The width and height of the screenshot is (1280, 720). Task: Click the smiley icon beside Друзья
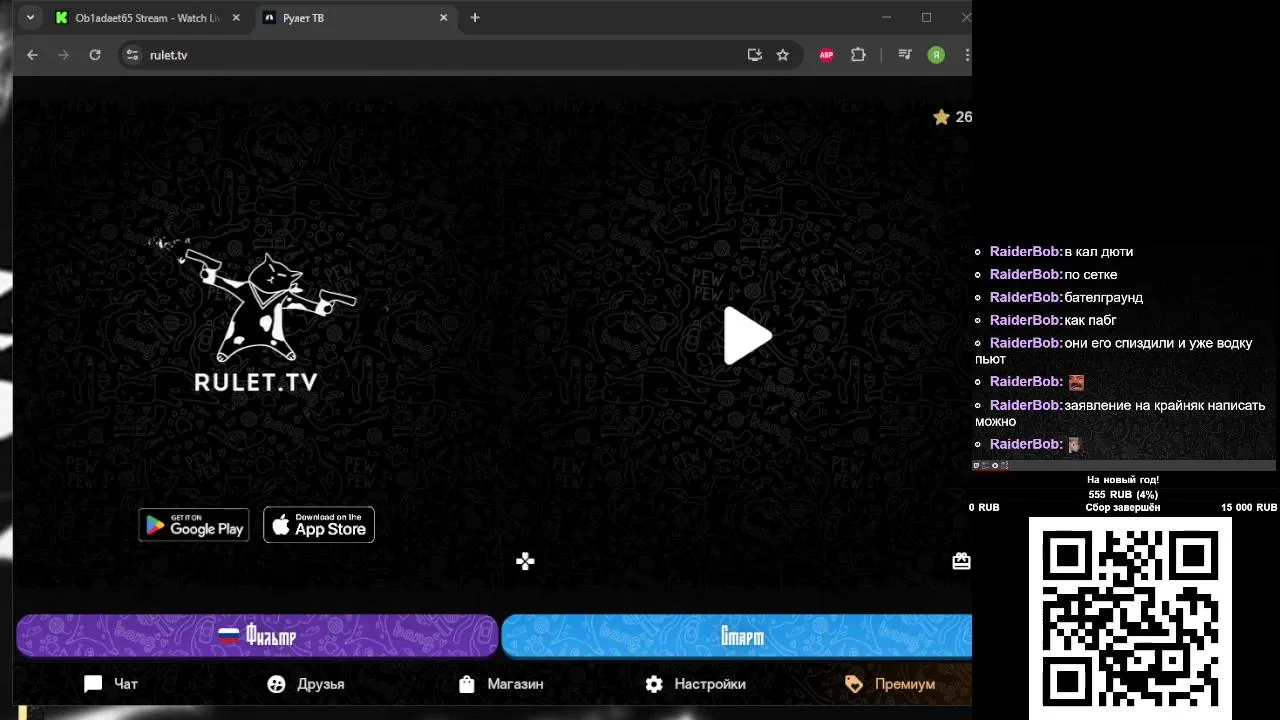277,684
